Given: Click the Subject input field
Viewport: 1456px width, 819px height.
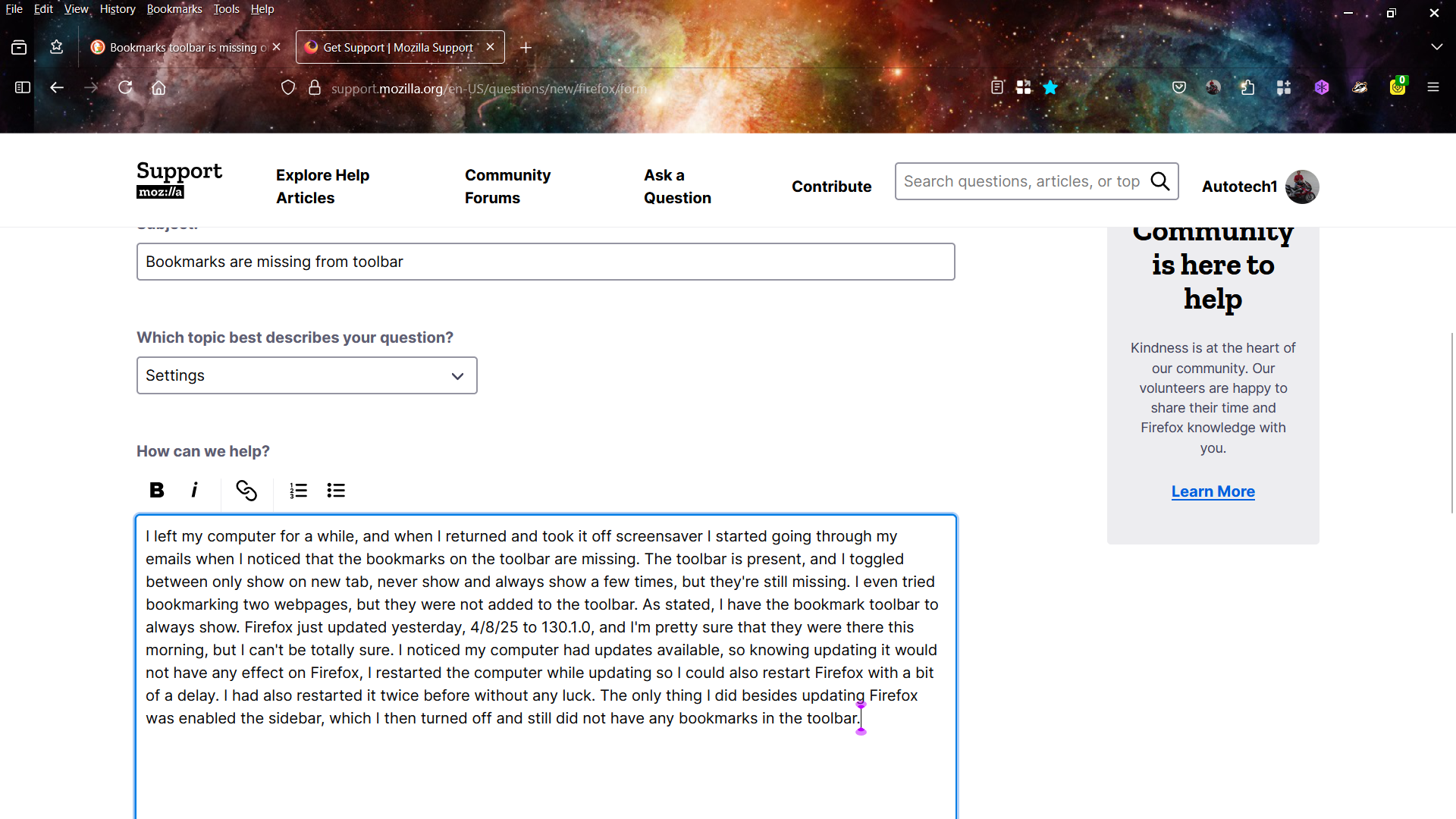Looking at the screenshot, I should click(x=545, y=262).
